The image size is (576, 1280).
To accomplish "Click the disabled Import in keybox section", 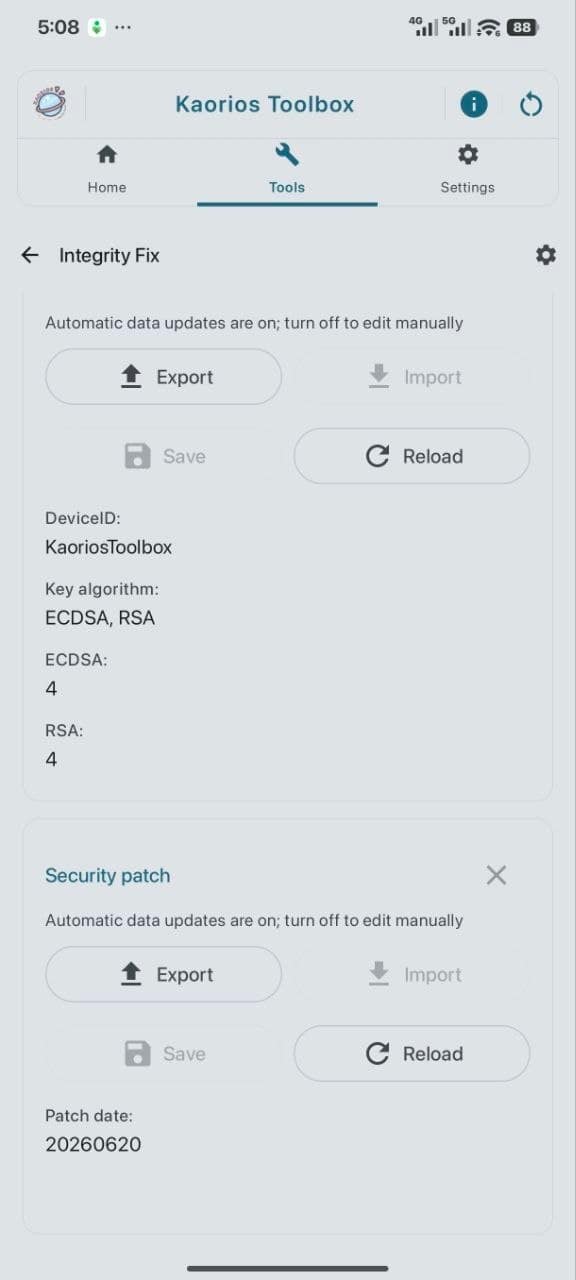I will coord(412,377).
